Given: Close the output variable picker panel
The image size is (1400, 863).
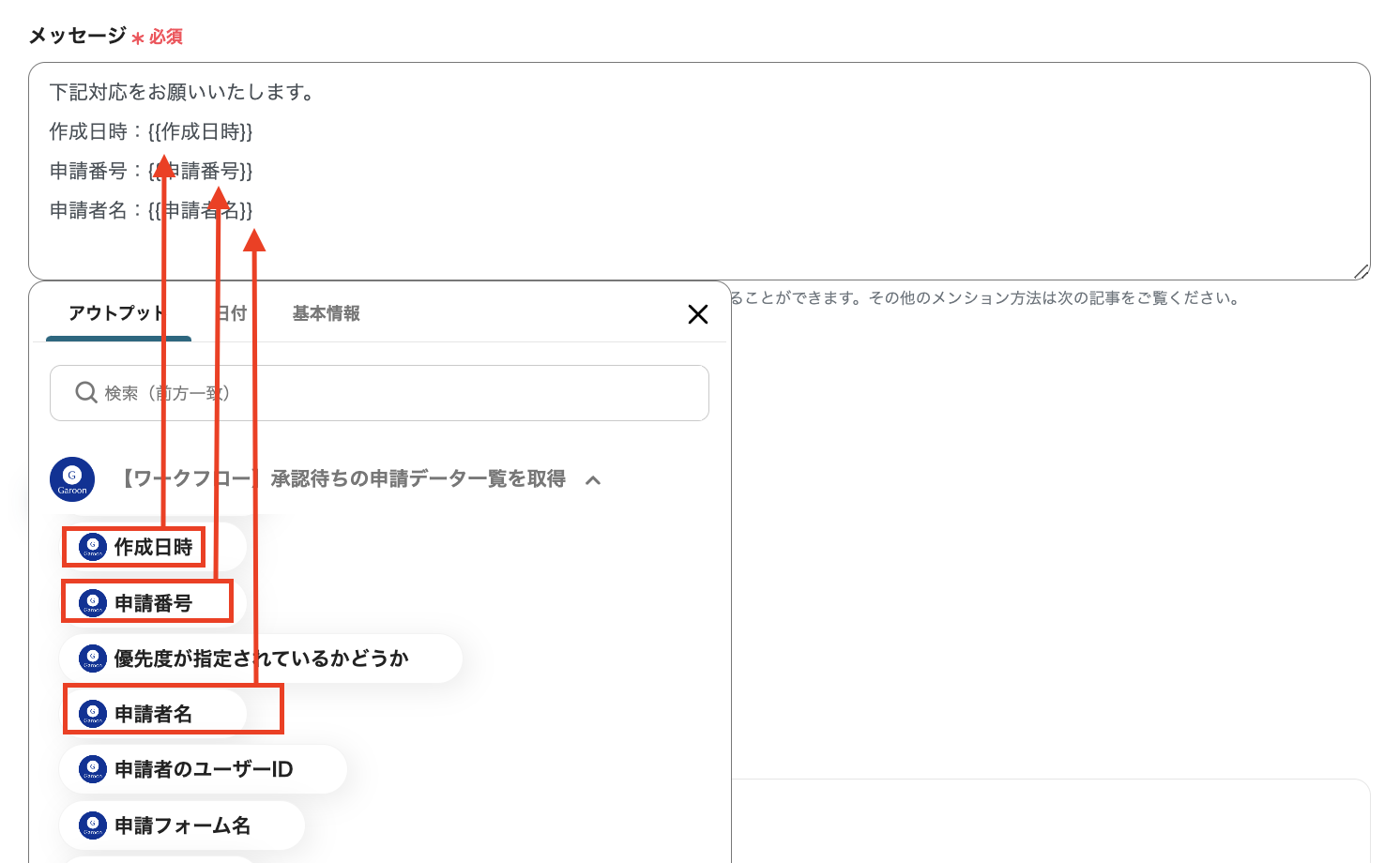Looking at the screenshot, I should coord(698,314).
